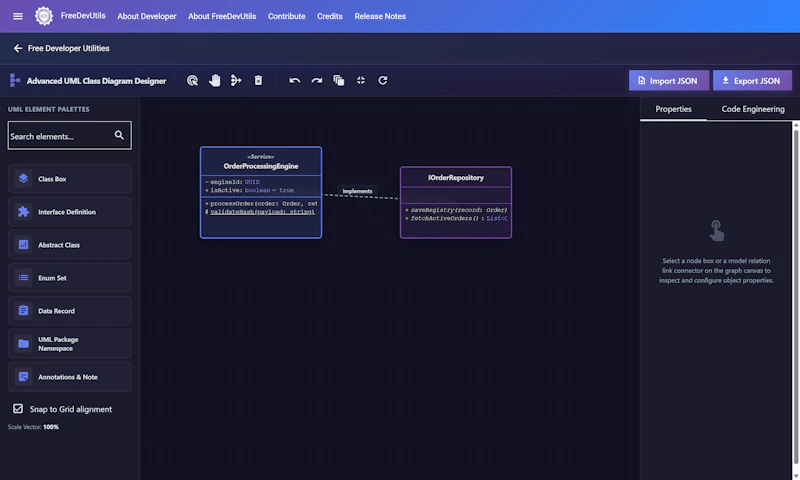Click the Interface Definition puzzle icon
Image resolution: width=800 pixels, height=480 pixels.
point(23,212)
